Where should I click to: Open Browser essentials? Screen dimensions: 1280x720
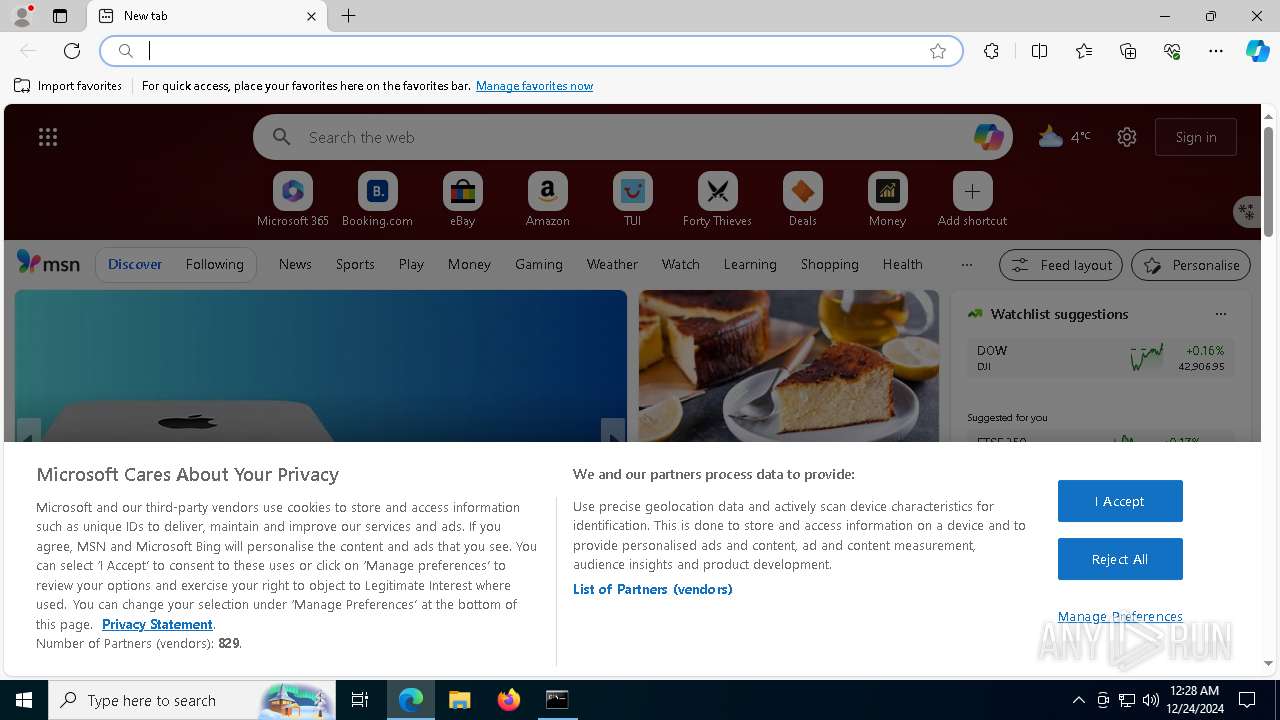[x=1172, y=51]
